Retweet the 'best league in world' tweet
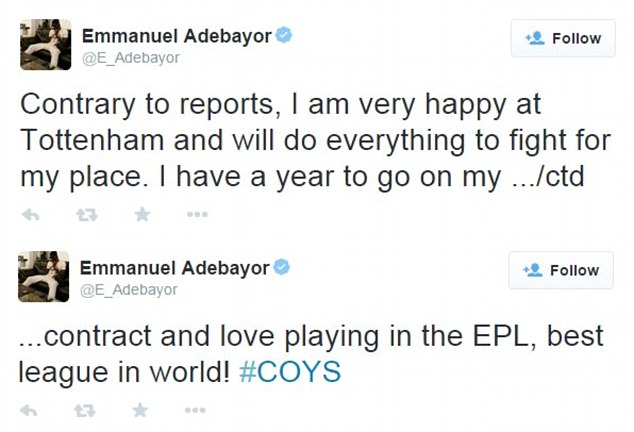 85,410
